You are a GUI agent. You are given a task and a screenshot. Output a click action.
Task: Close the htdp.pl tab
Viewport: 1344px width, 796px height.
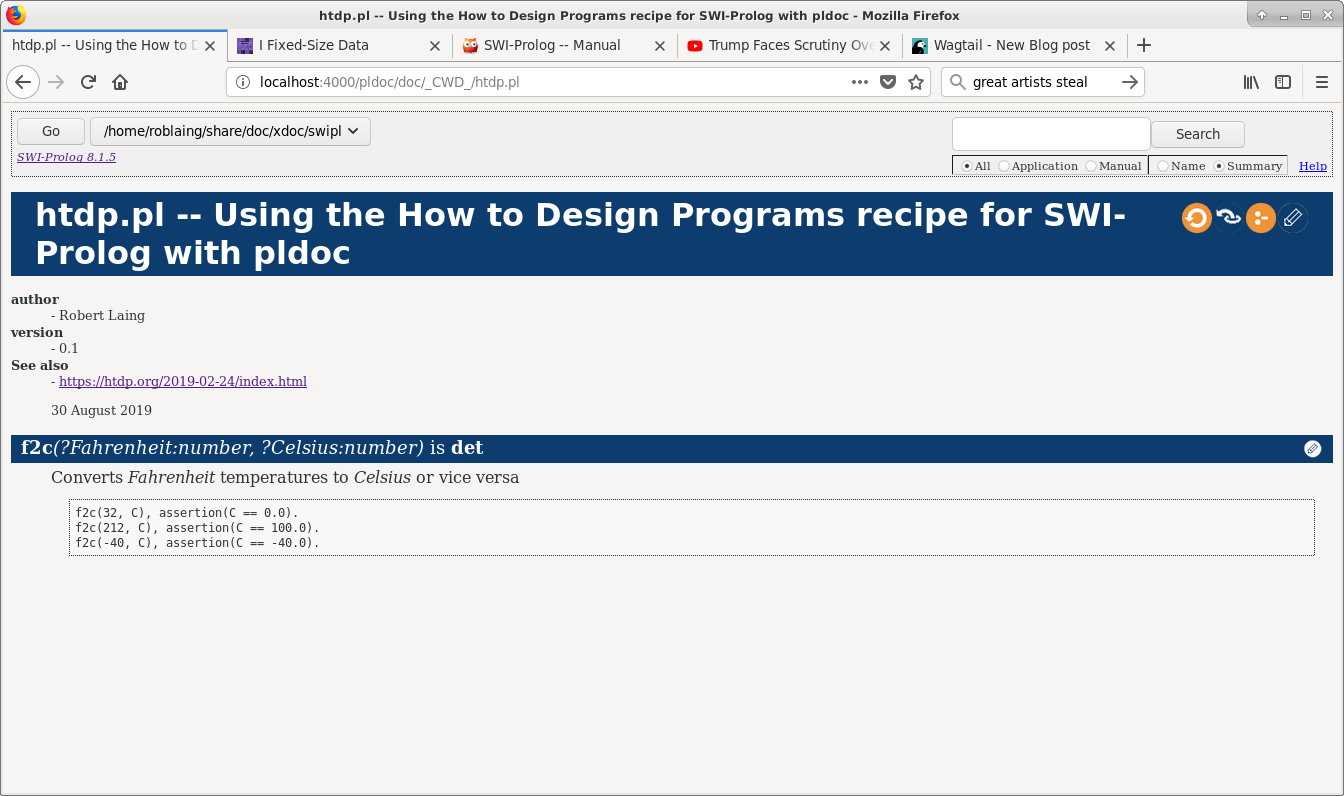point(210,45)
